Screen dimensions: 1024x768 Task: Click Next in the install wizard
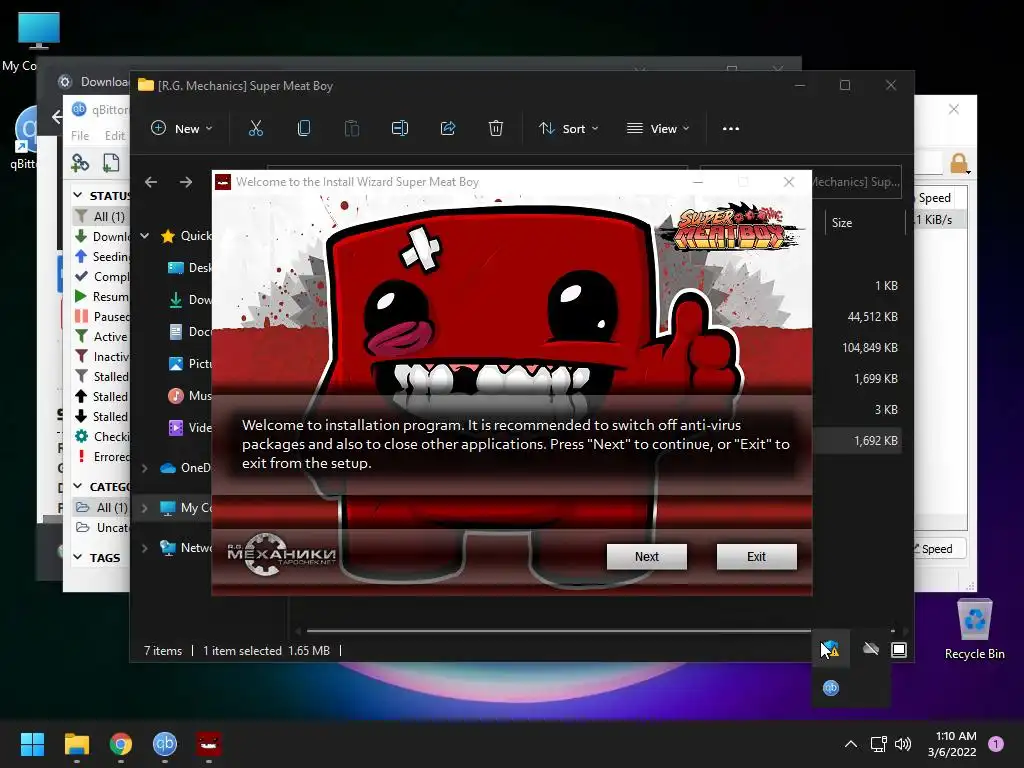(x=646, y=556)
